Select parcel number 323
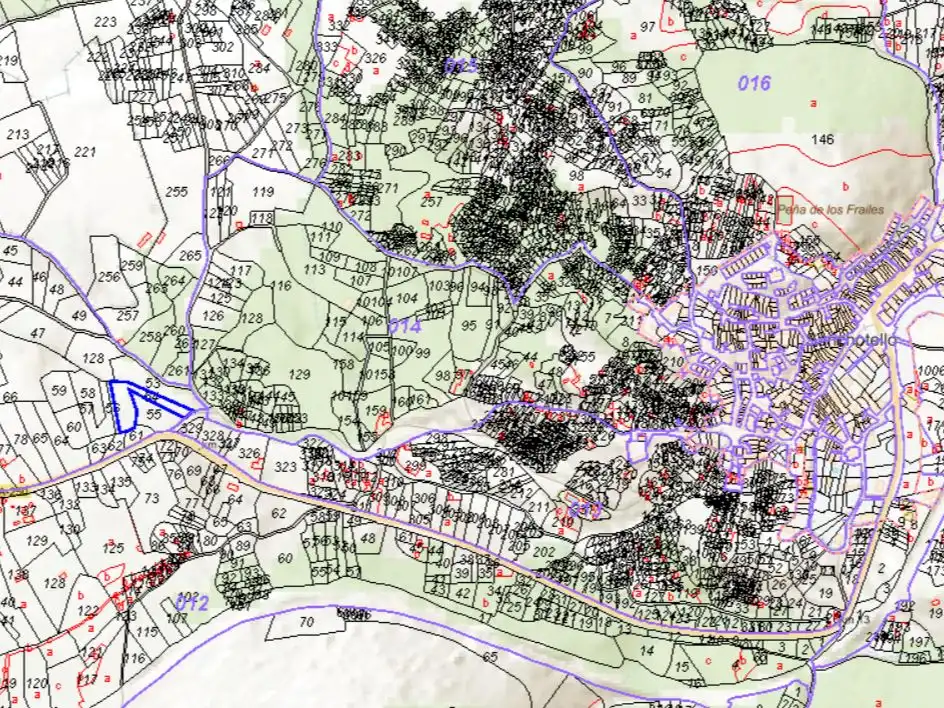 (286, 467)
